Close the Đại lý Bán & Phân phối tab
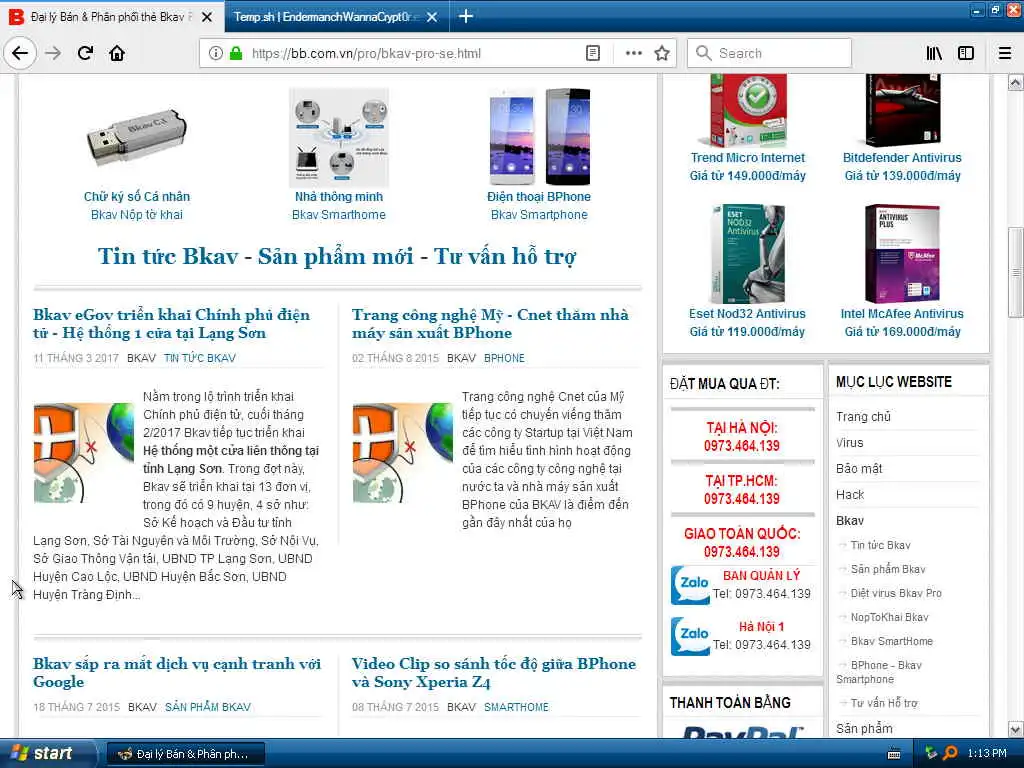 point(206,17)
